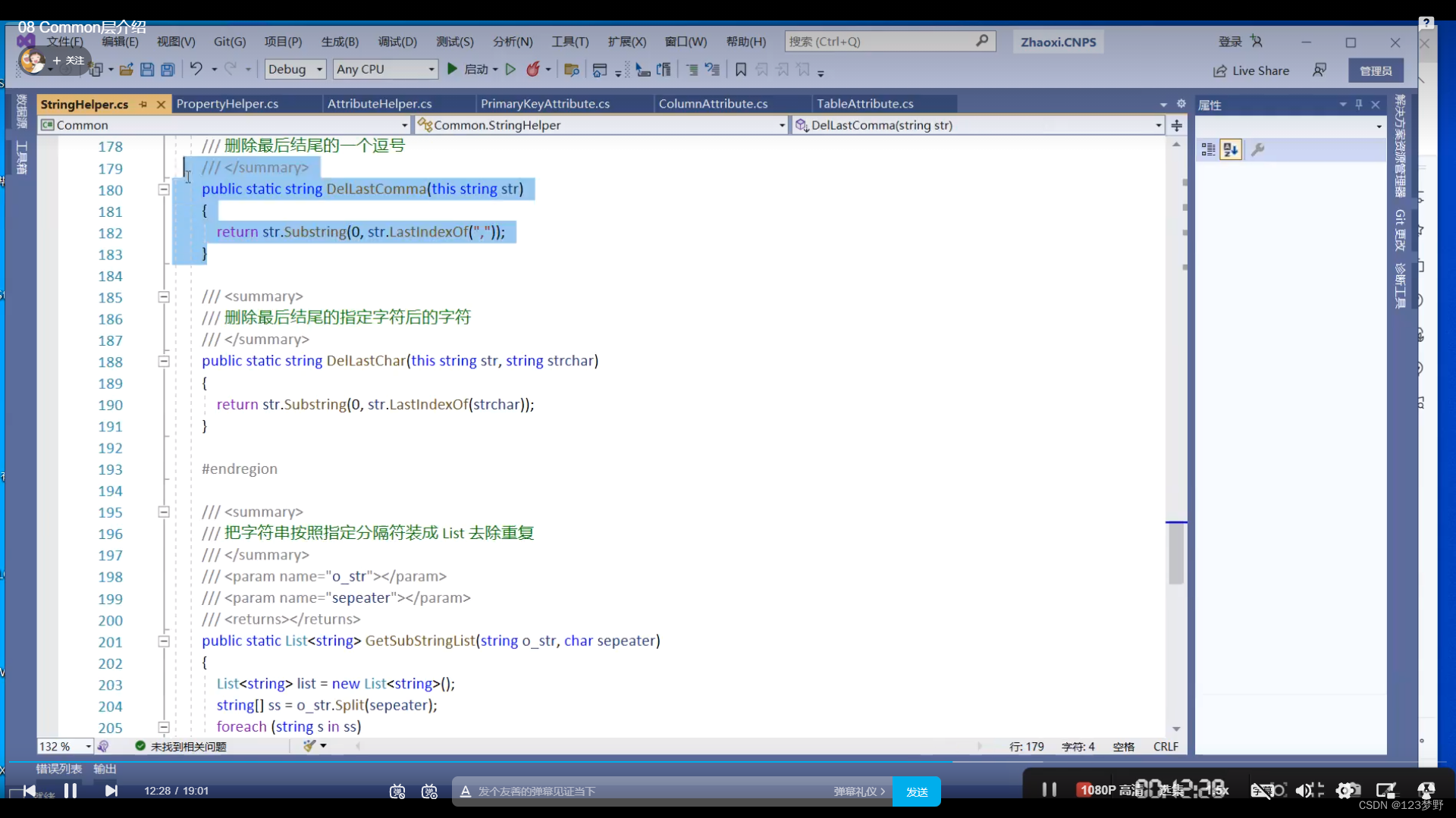Open the 文件(F) menu
Screen dimensions: 1456x818
64,42
